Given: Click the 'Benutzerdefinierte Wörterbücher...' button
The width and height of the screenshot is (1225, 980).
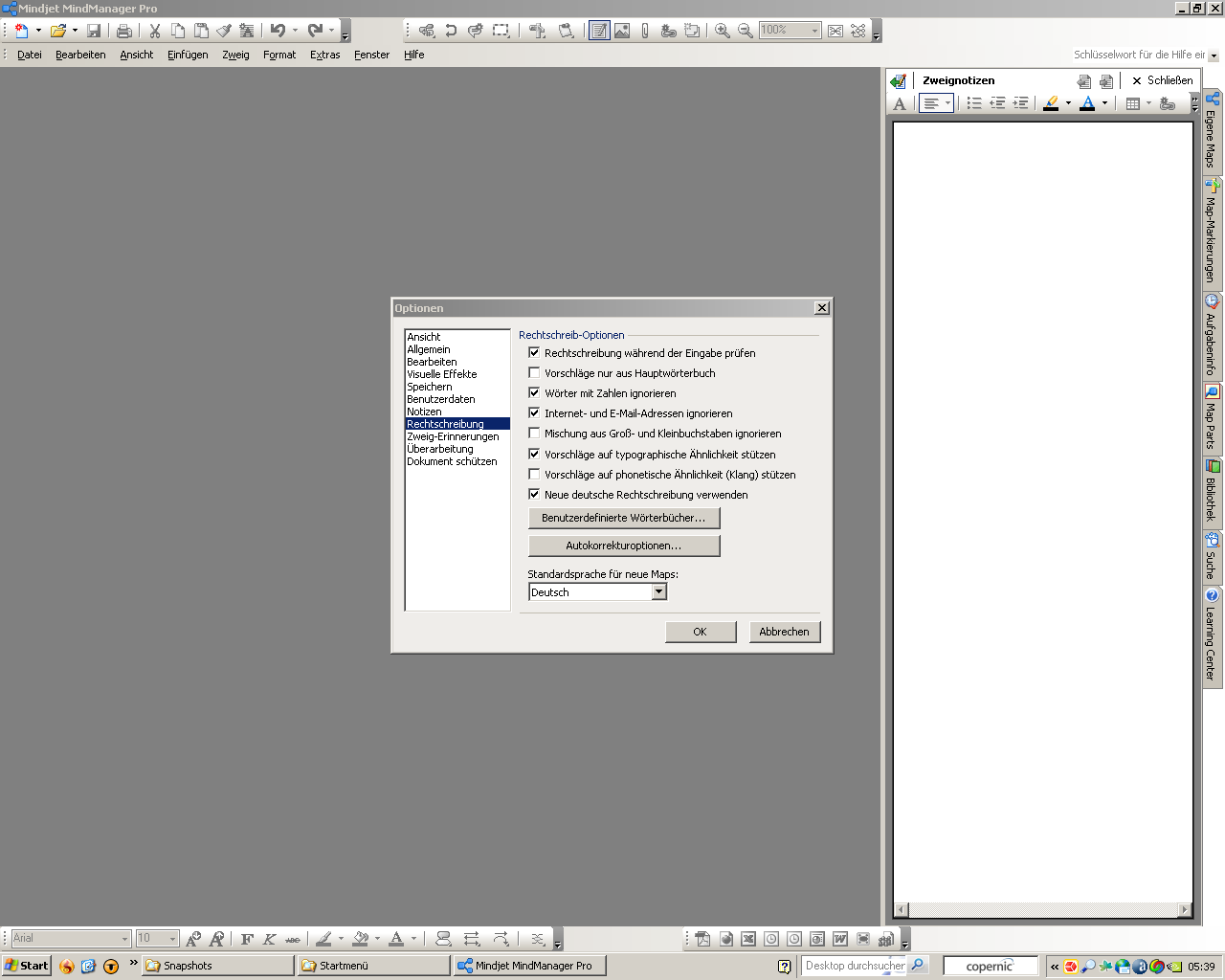Looking at the screenshot, I should 624,518.
